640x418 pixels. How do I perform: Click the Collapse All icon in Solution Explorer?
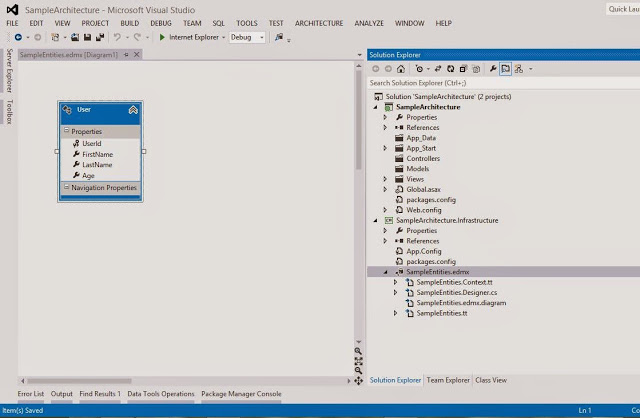[x=463, y=69]
